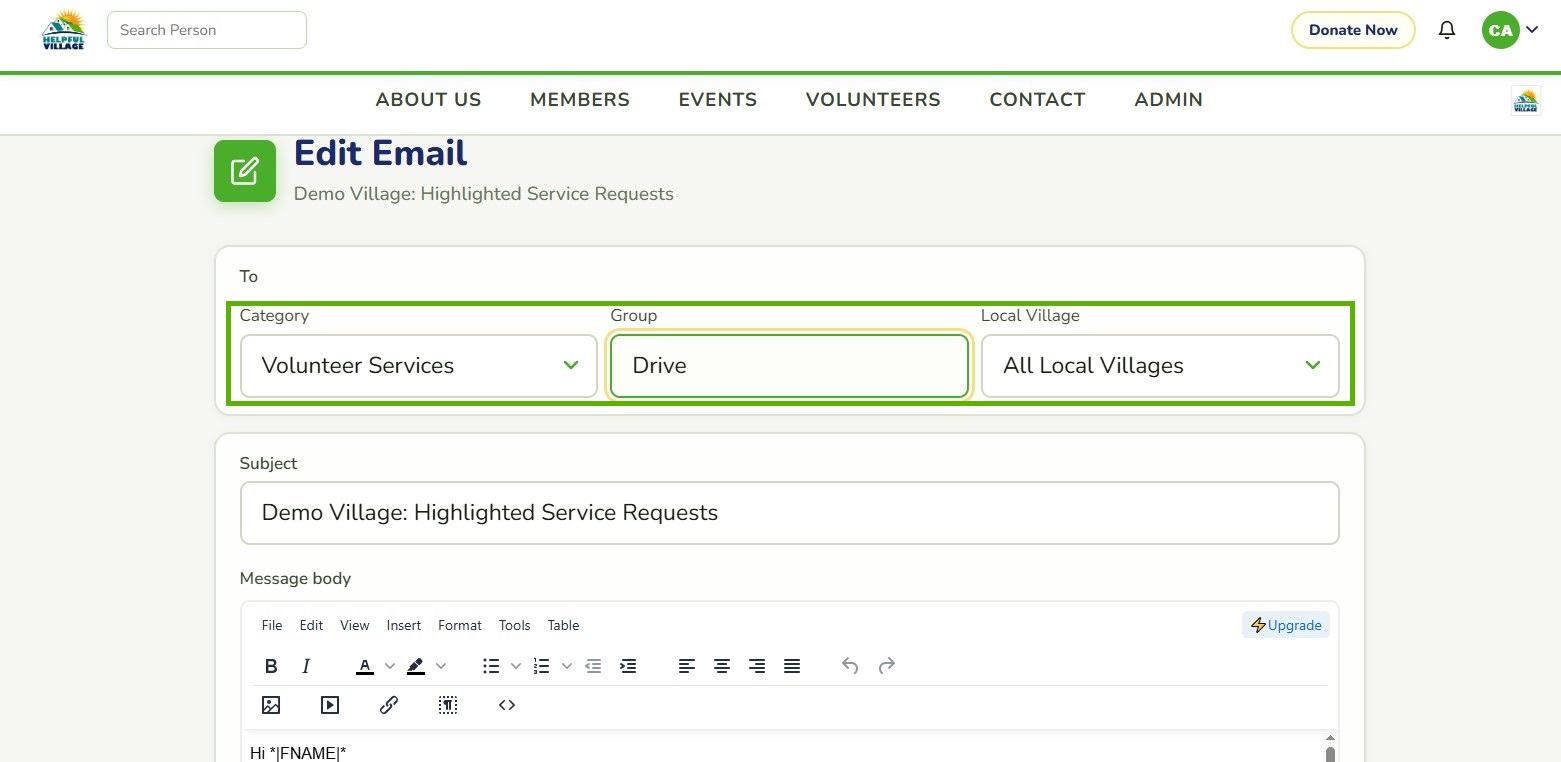Click the Upgrade editor link
Screen dimensions: 1561x762
pyautogui.click(x=1286, y=625)
